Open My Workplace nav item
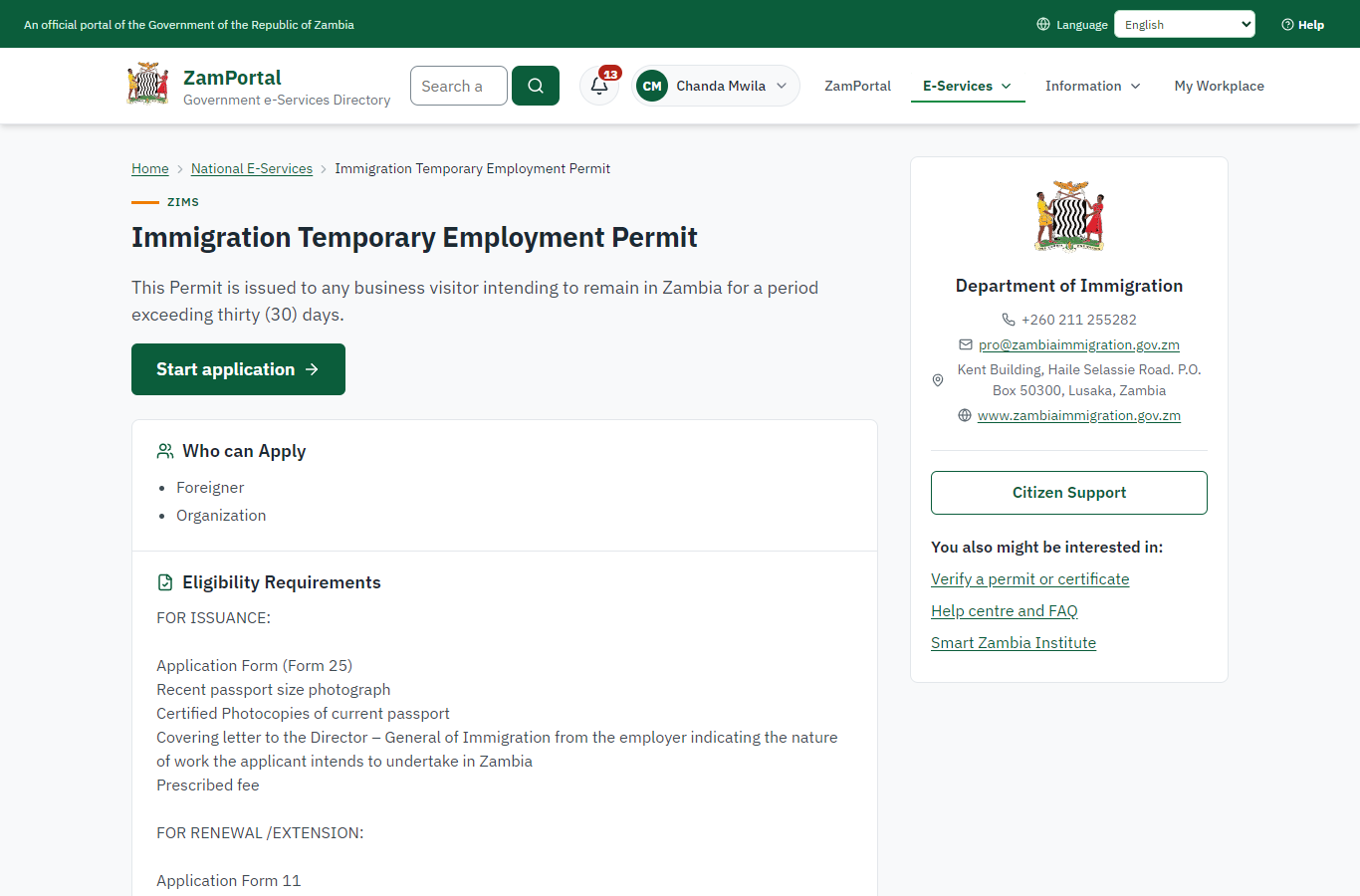Image resolution: width=1360 pixels, height=896 pixels. (1219, 86)
